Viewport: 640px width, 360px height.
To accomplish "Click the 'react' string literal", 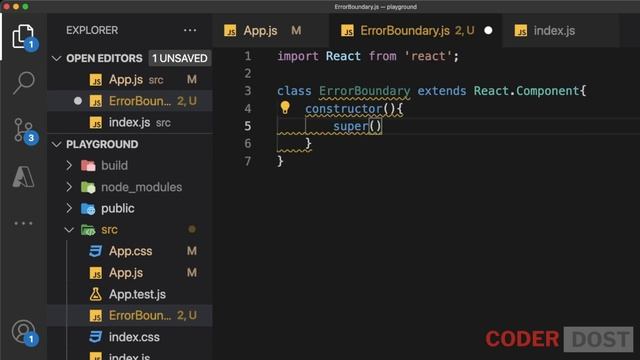I will [428, 56].
